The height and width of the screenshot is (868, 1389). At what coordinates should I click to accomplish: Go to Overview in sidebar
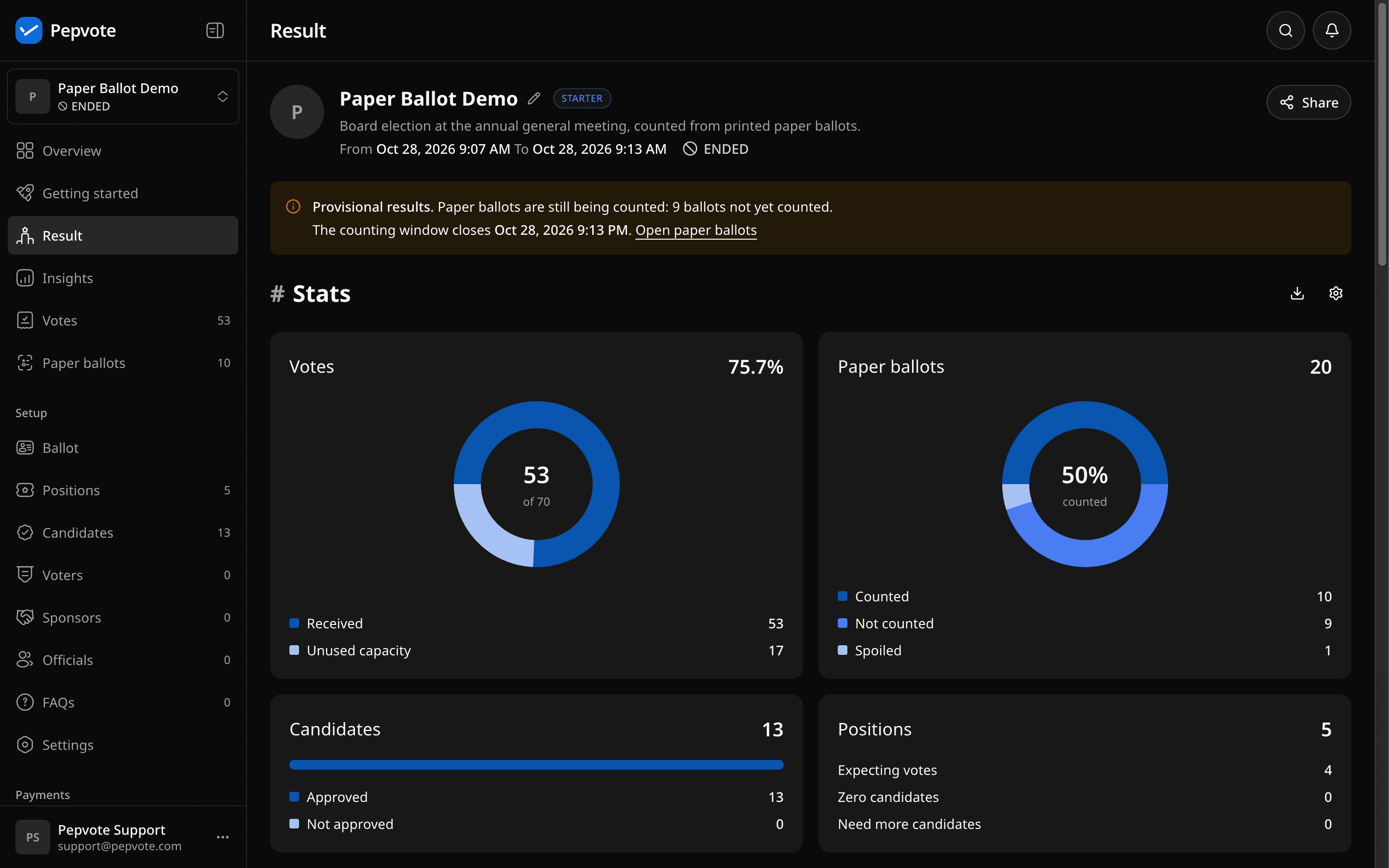click(123, 151)
